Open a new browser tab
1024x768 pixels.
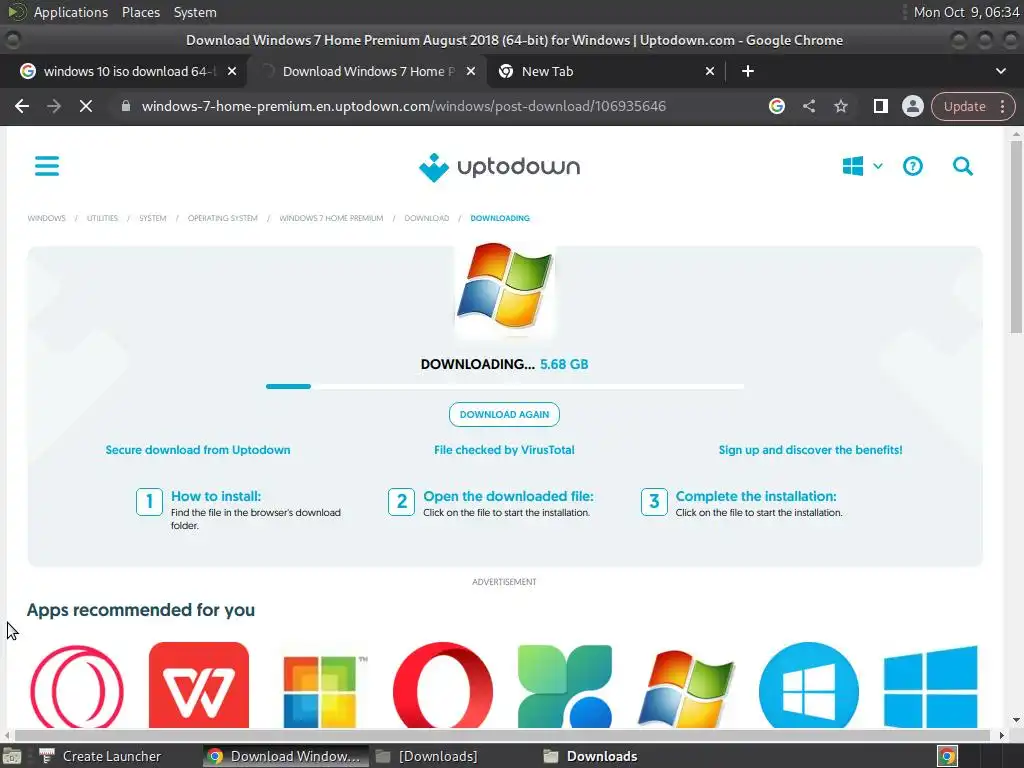pos(748,71)
